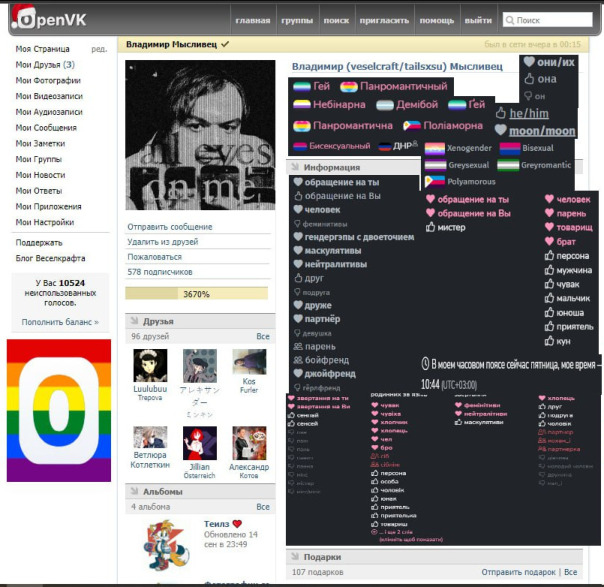The image size is (604, 587).
Task: Open Мои Ответы
Action: (39, 191)
